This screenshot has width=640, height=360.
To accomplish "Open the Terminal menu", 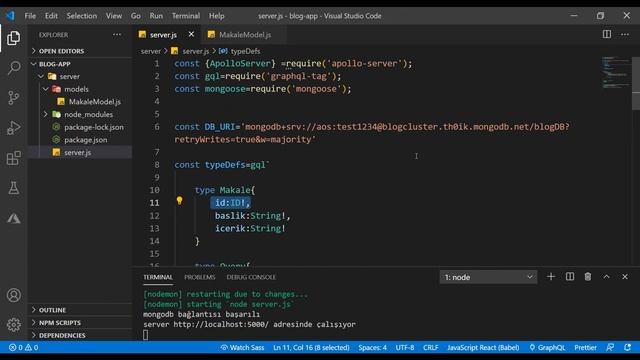I will coord(186,16).
